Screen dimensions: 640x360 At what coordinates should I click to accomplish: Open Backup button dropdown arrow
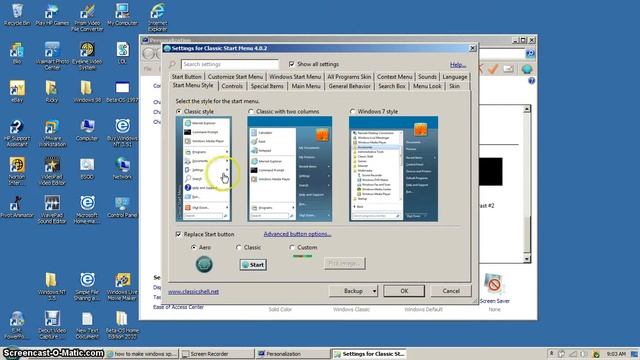point(374,291)
